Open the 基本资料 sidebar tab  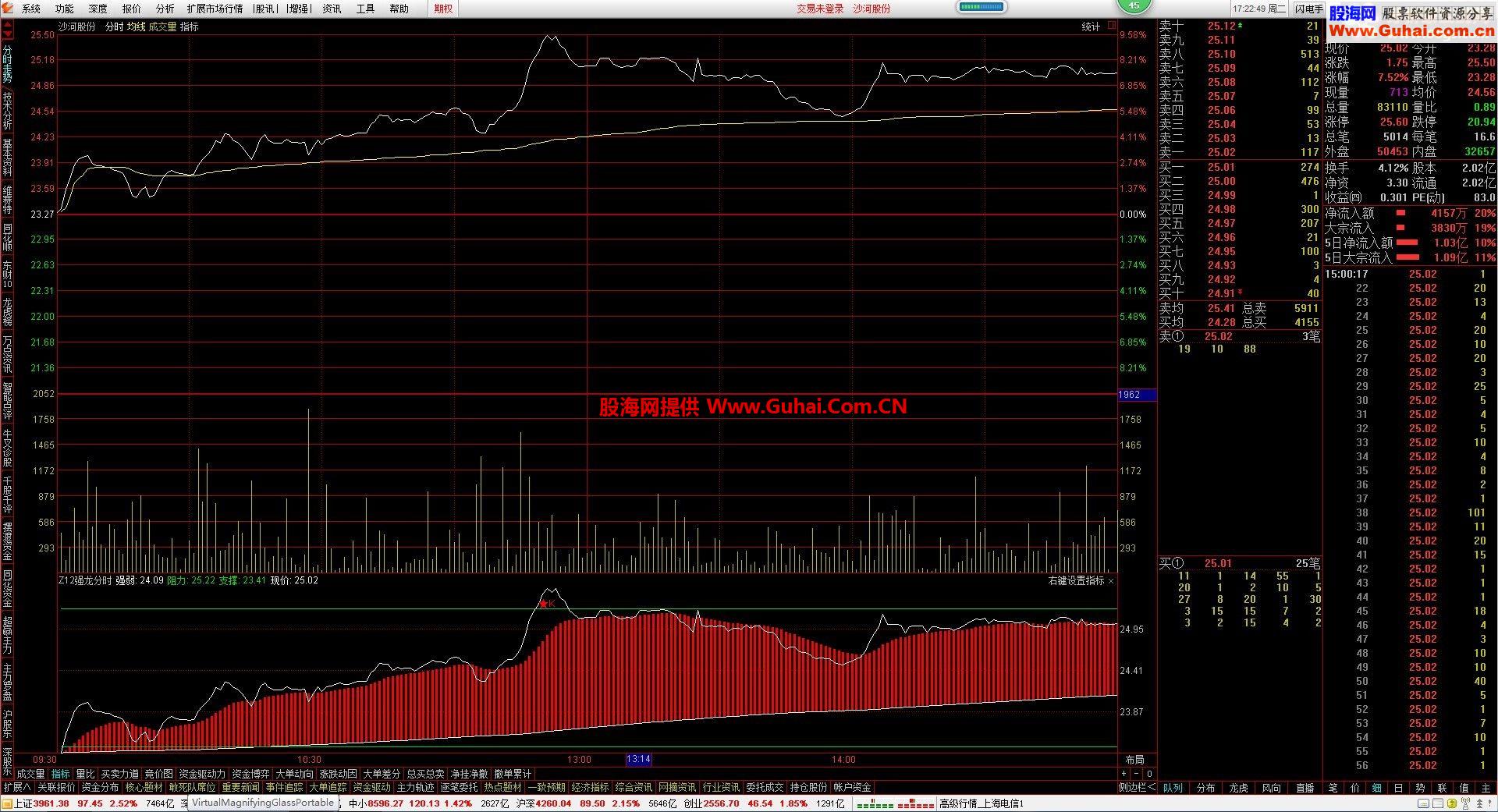click(x=7, y=158)
